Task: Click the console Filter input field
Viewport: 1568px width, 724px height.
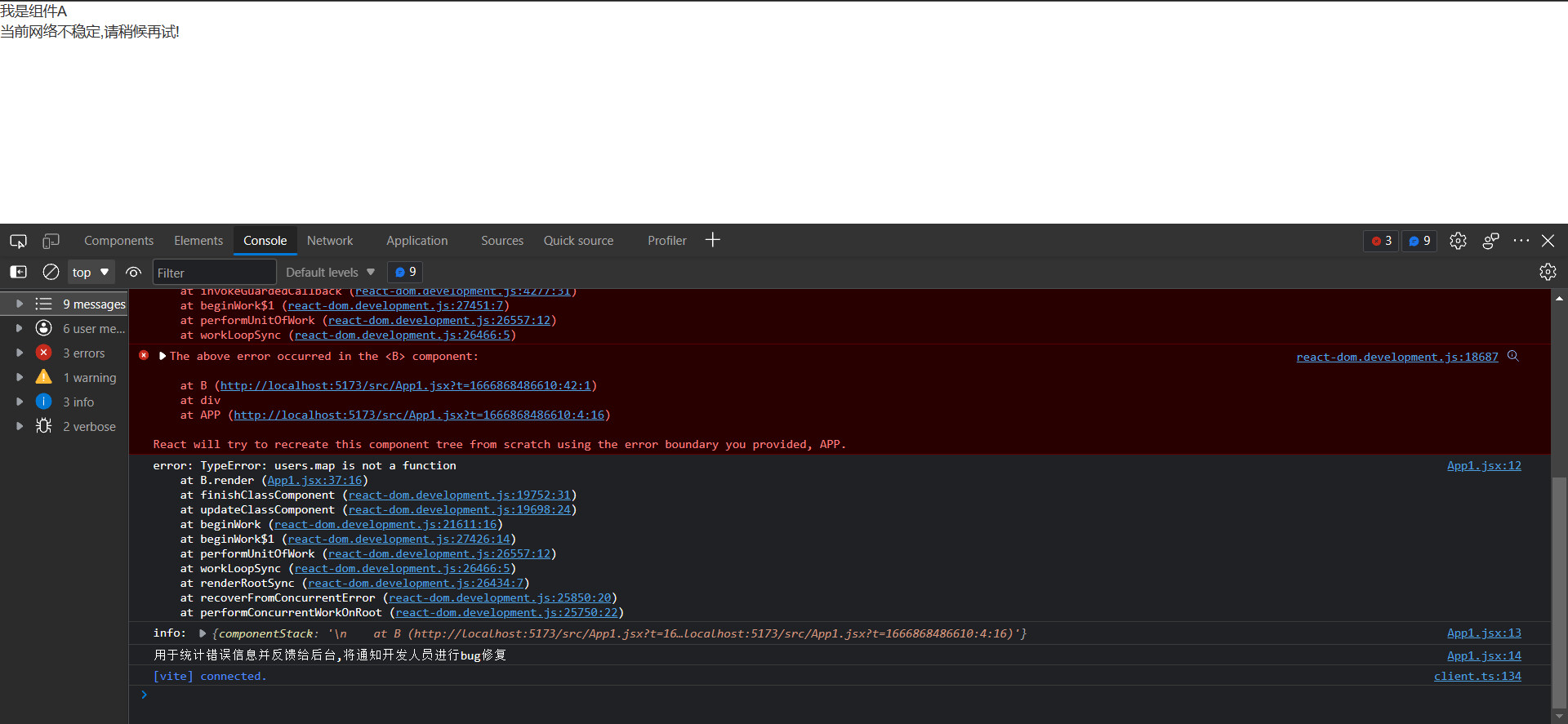Action: click(214, 273)
